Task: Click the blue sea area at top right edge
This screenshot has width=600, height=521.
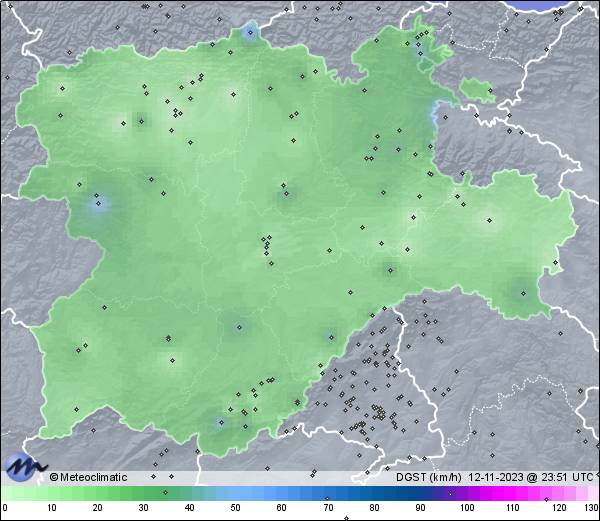Action: click(546, 6)
